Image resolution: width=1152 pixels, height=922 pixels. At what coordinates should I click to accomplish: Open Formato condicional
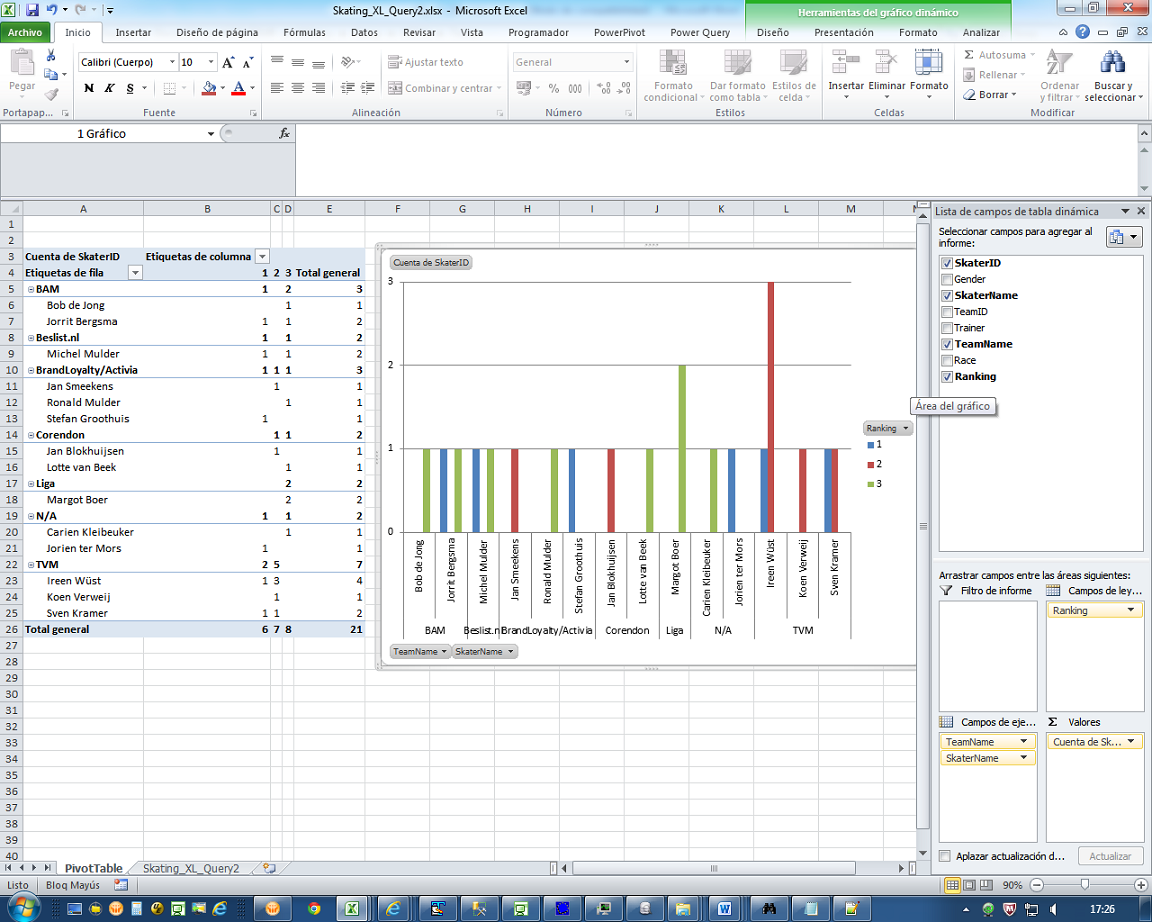(673, 75)
